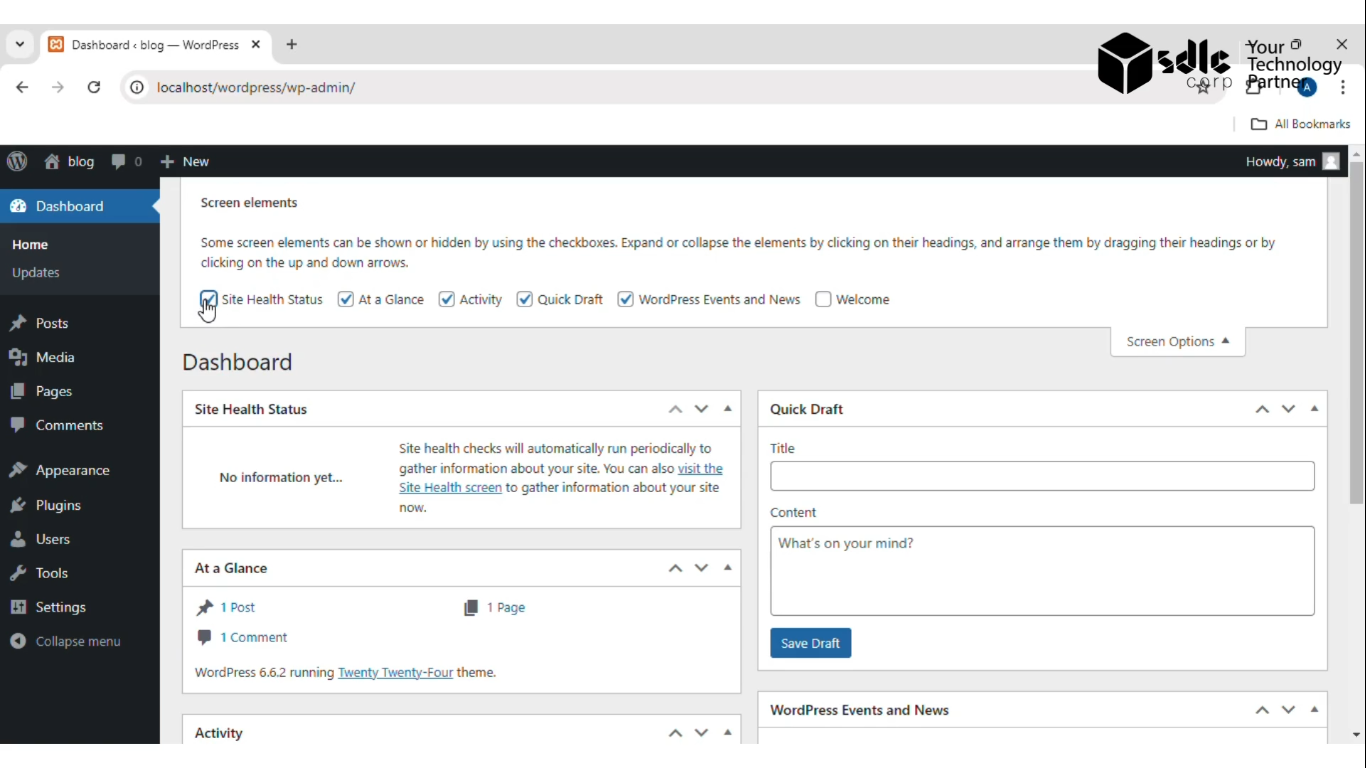Click the WordPress logo in admin bar
1366x768 pixels.
pyautogui.click(x=17, y=161)
